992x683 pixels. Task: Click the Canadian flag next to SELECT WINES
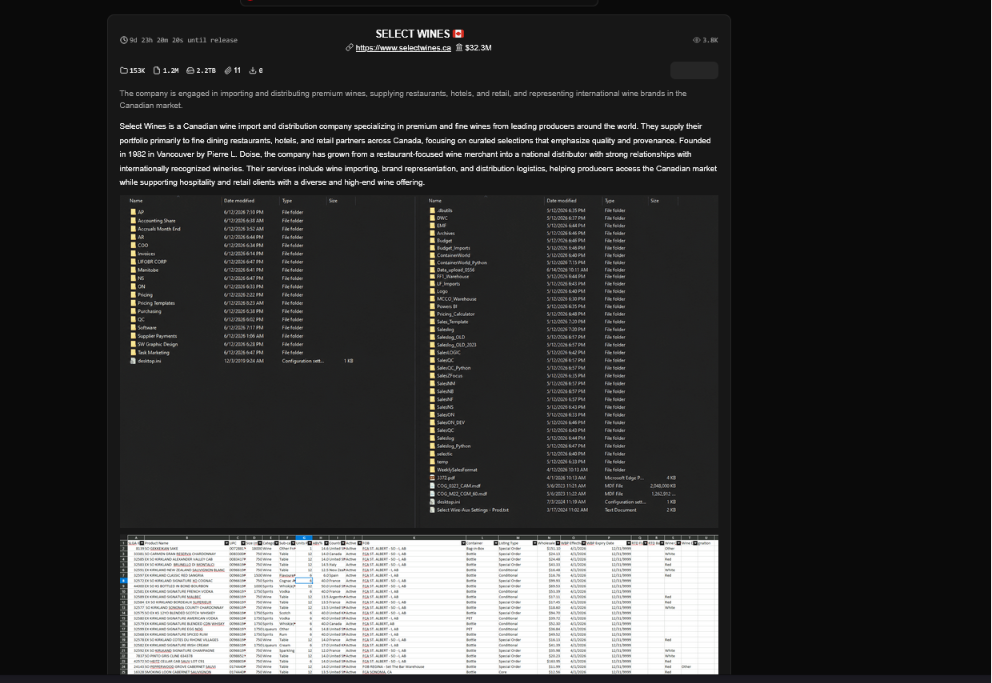point(459,34)
